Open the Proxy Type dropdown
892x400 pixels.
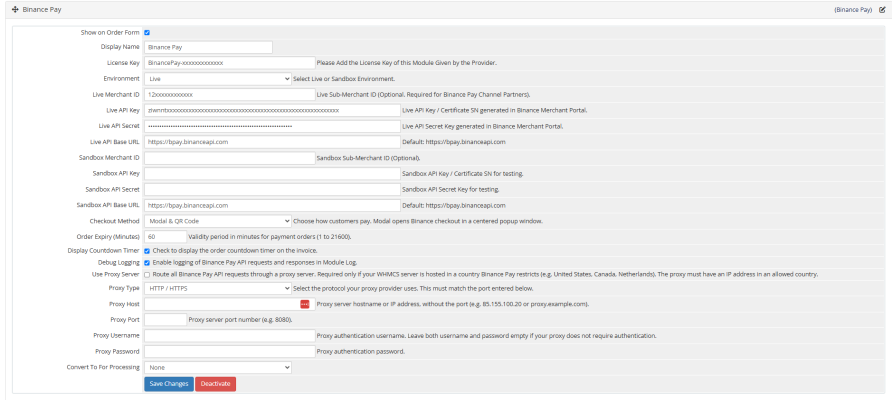[218, 288]
